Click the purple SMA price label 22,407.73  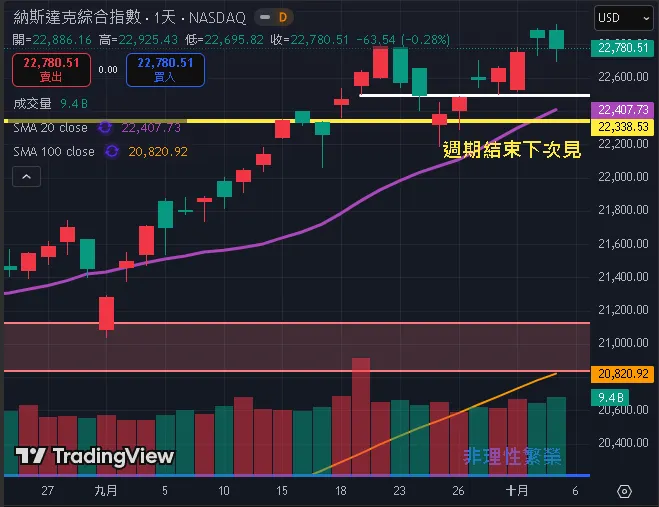(x=622, y=110)
